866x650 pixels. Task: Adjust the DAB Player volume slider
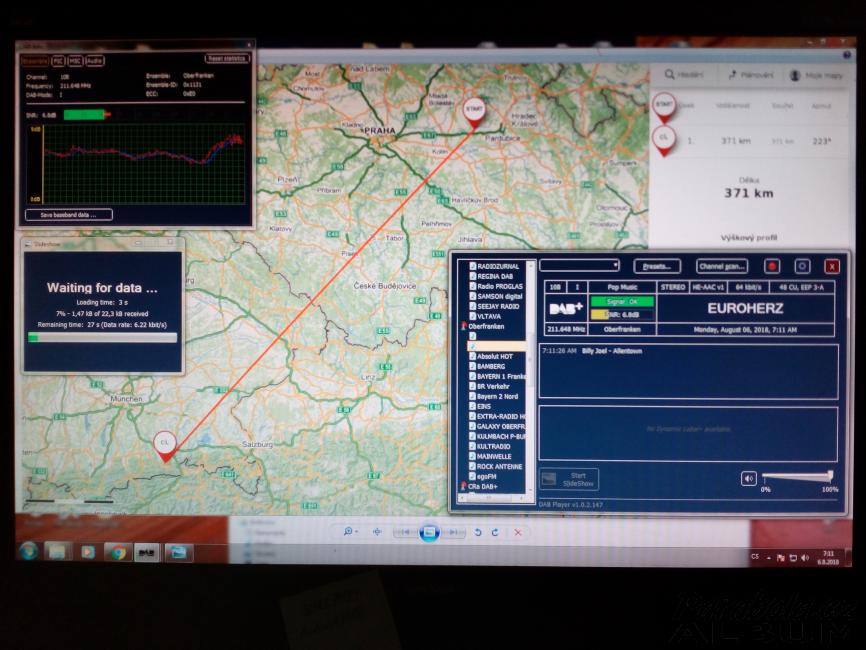[x=798, y=475]
